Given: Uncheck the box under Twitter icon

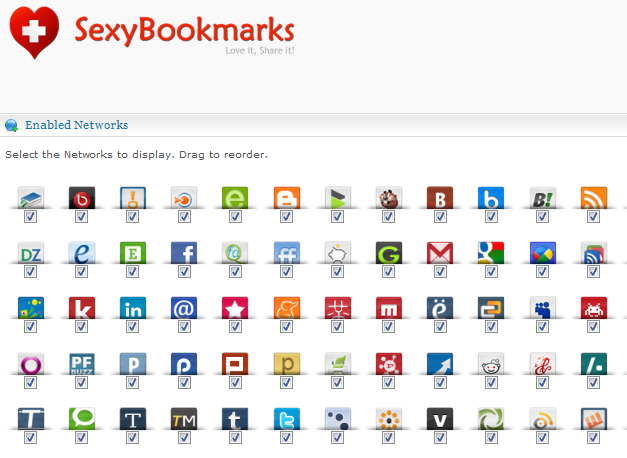Looking at the screenshot, I should click(286, 438).
